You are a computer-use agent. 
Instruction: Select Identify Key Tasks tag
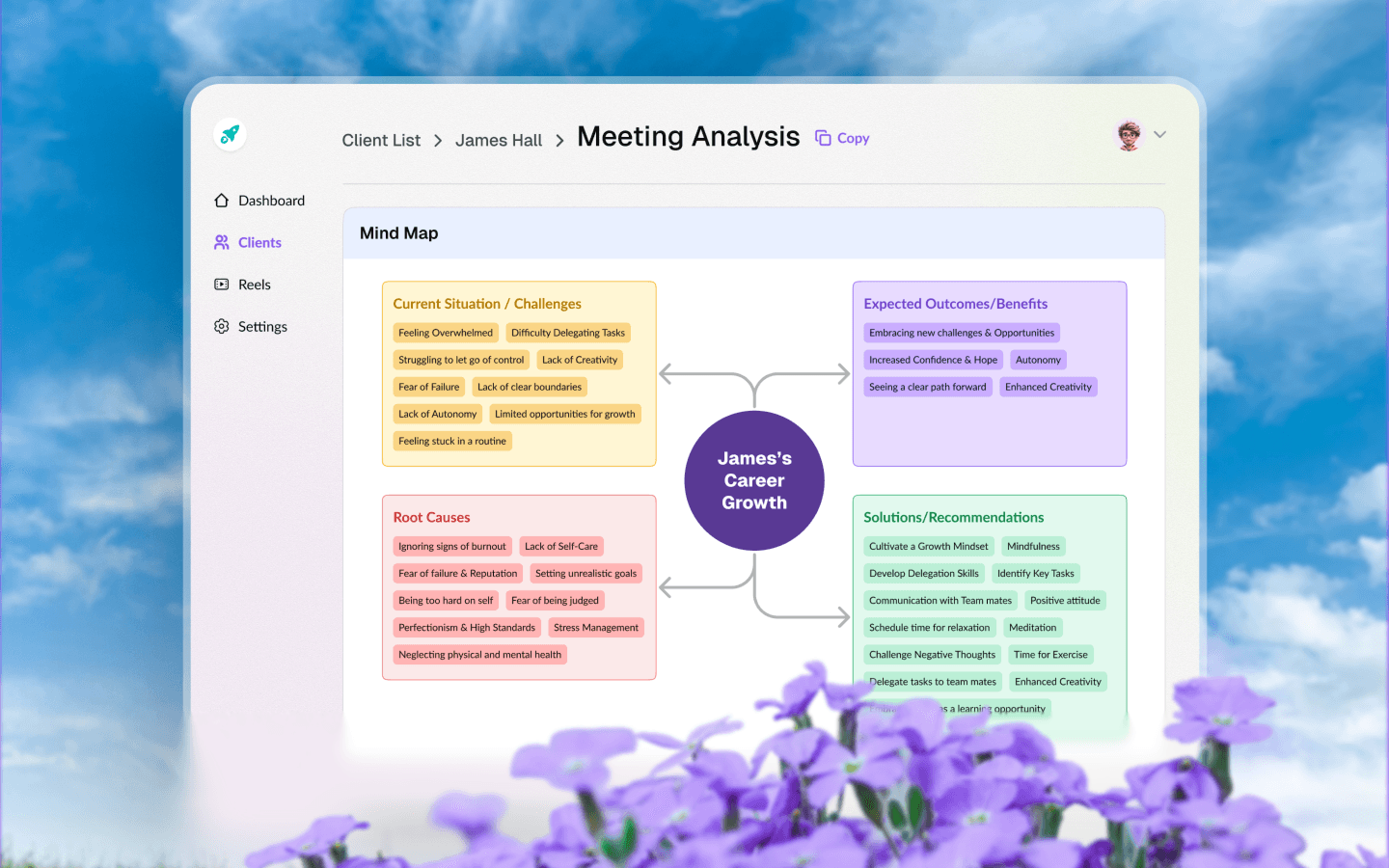(1036, 574)
